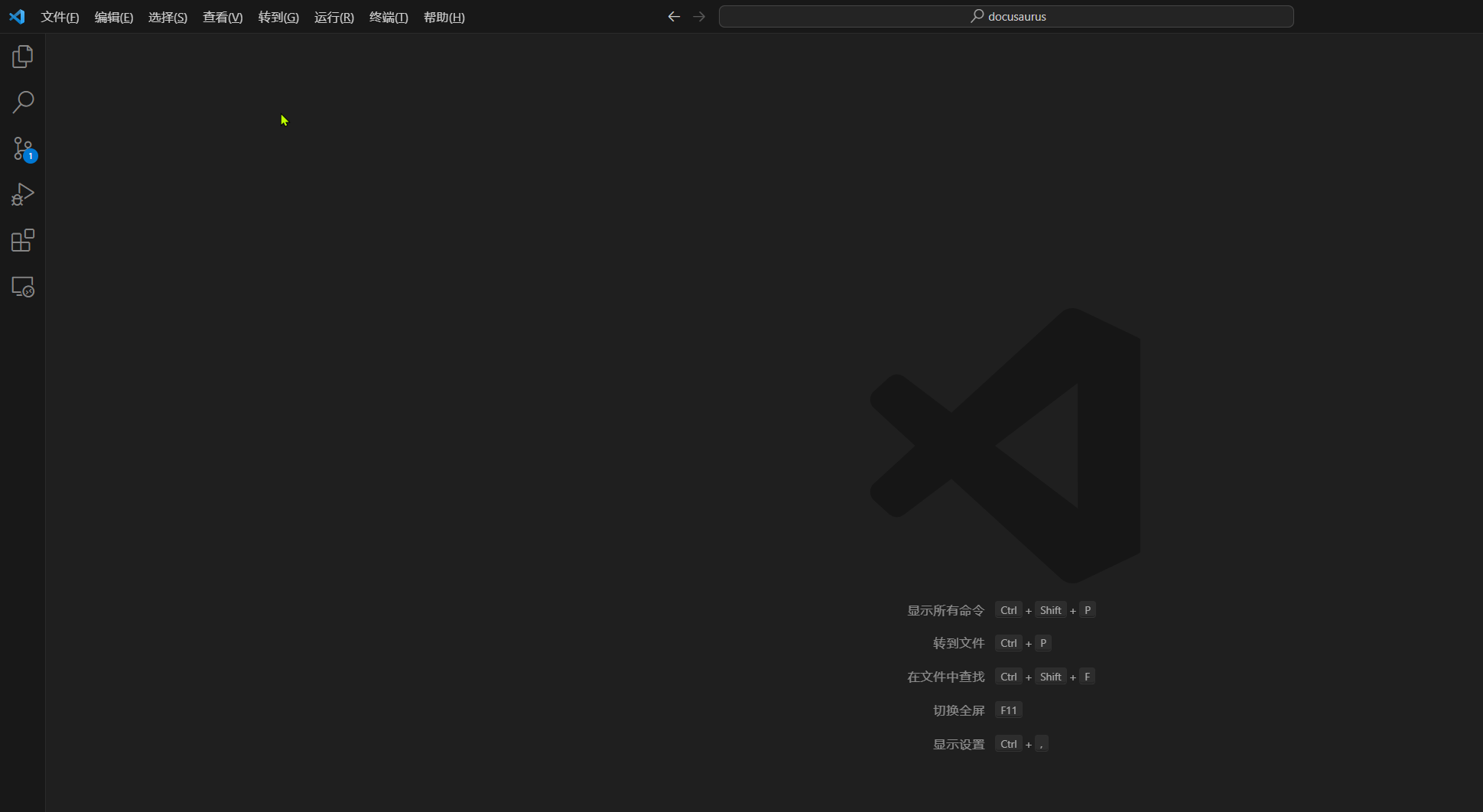Open Run and Debug view
This screenshot has width=1483, height=812.
(x=23, y=194)
